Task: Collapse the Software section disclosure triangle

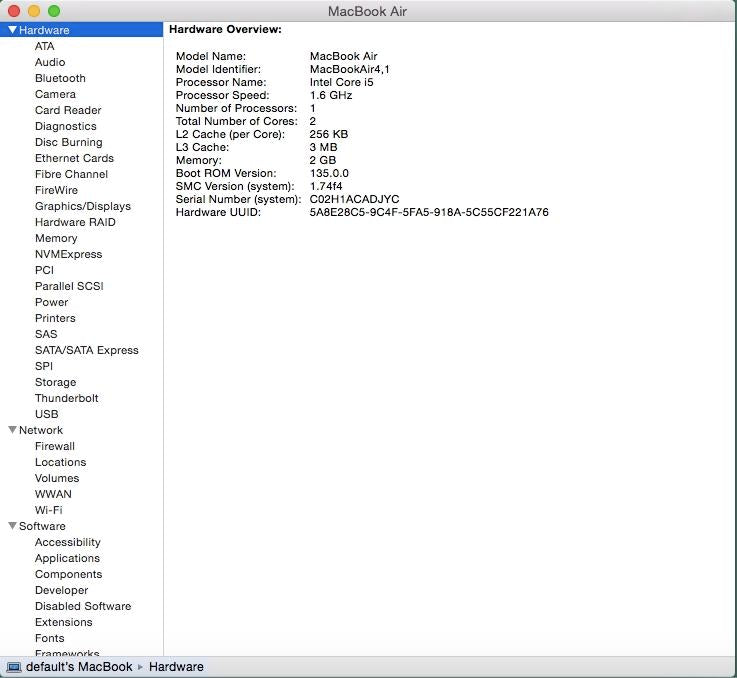Action: coord(12,526)
